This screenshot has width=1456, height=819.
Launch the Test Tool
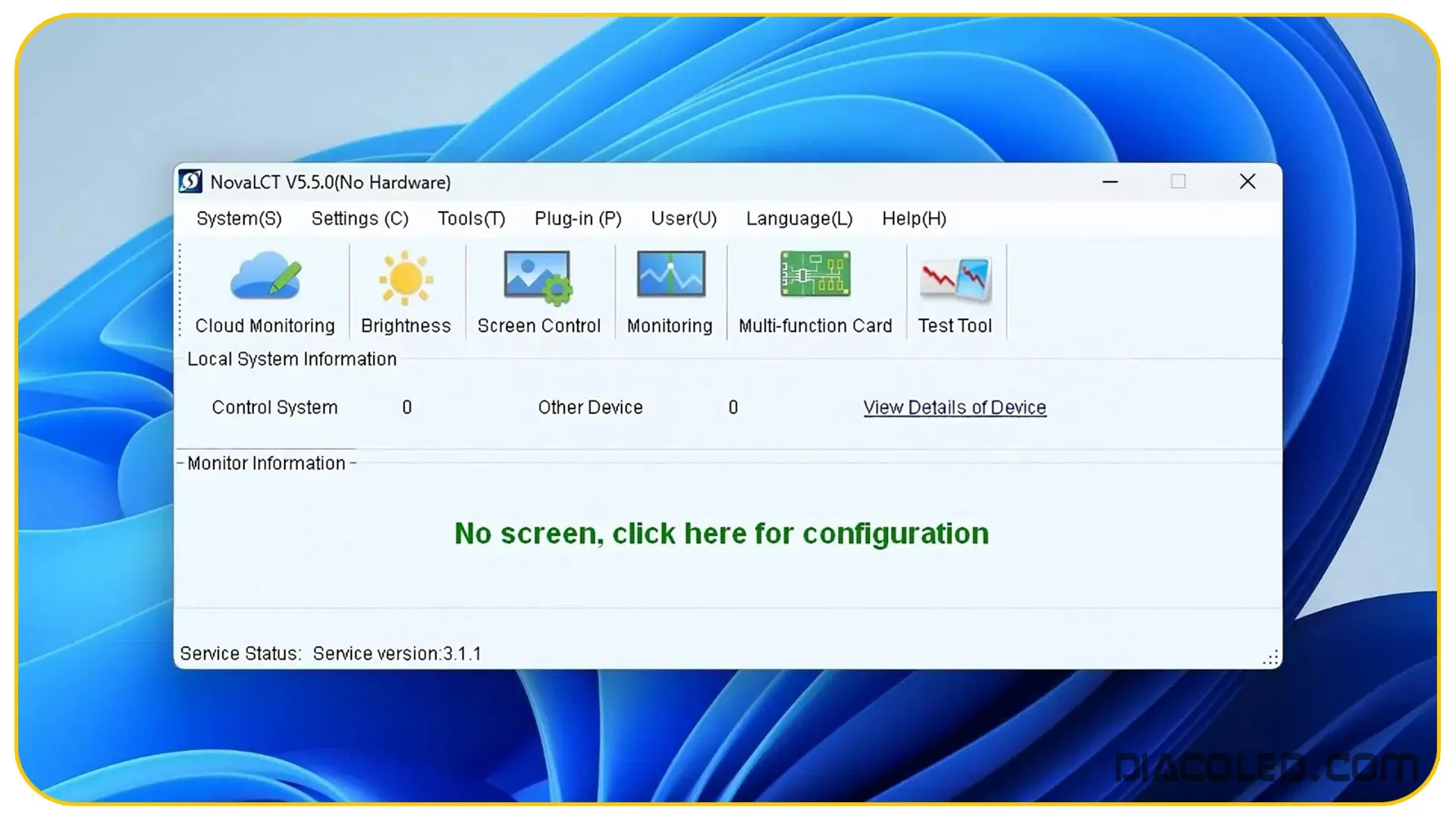click(955, 293)
